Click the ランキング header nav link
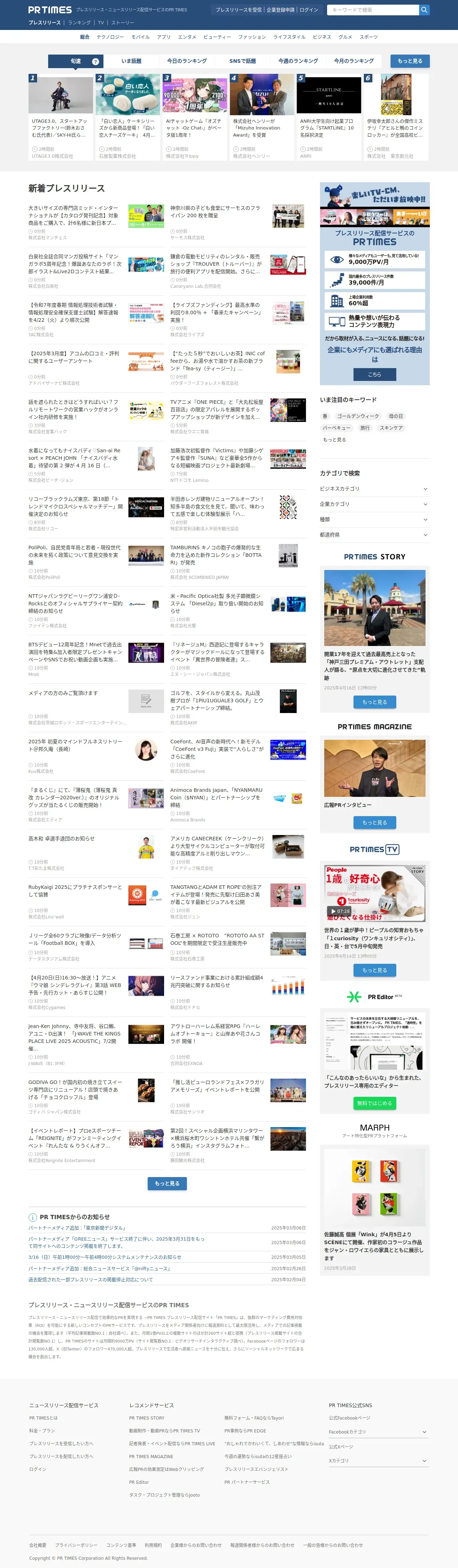 (79, 22)
